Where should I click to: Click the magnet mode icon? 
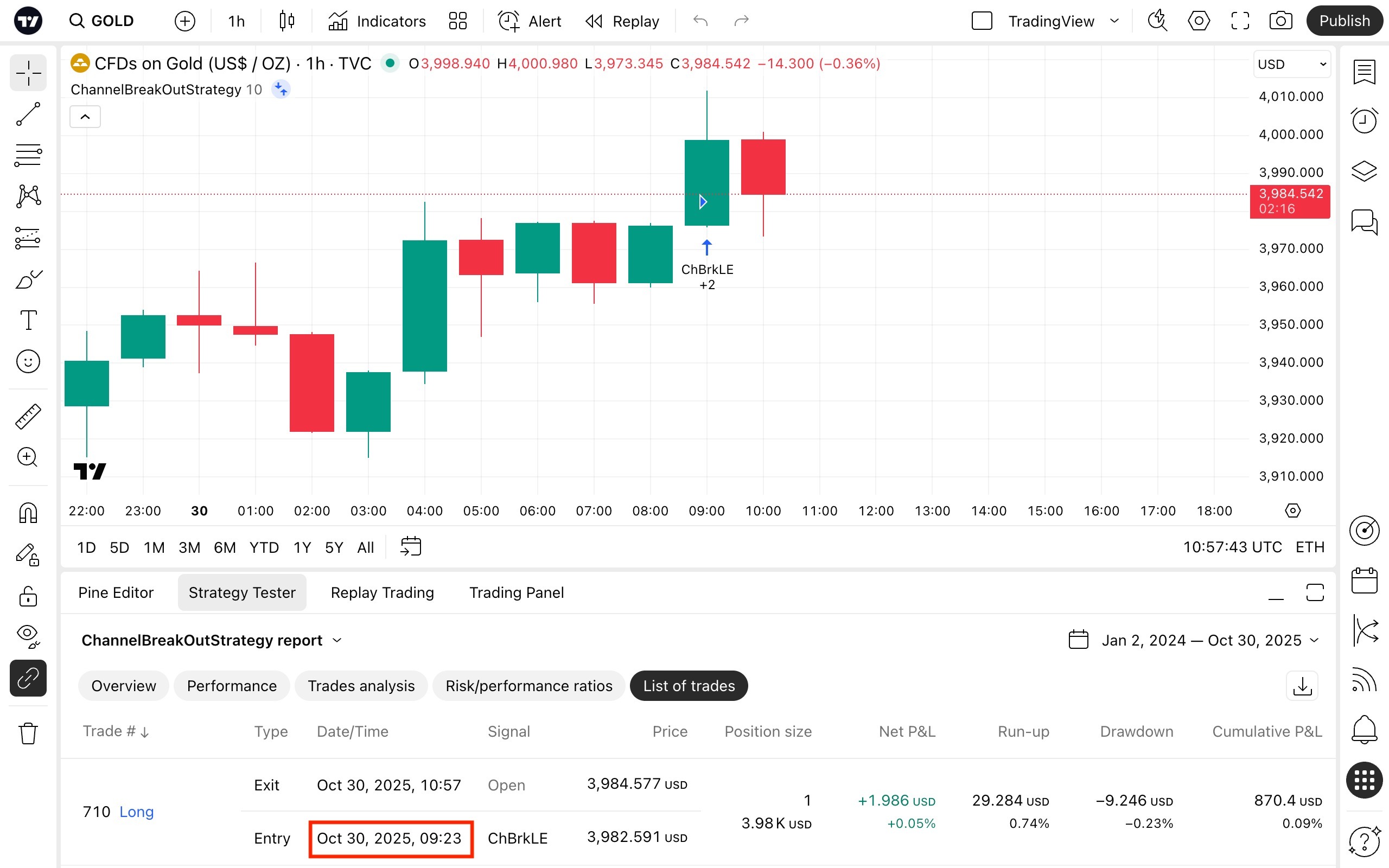pyautogui.click(x=28, y=513)
